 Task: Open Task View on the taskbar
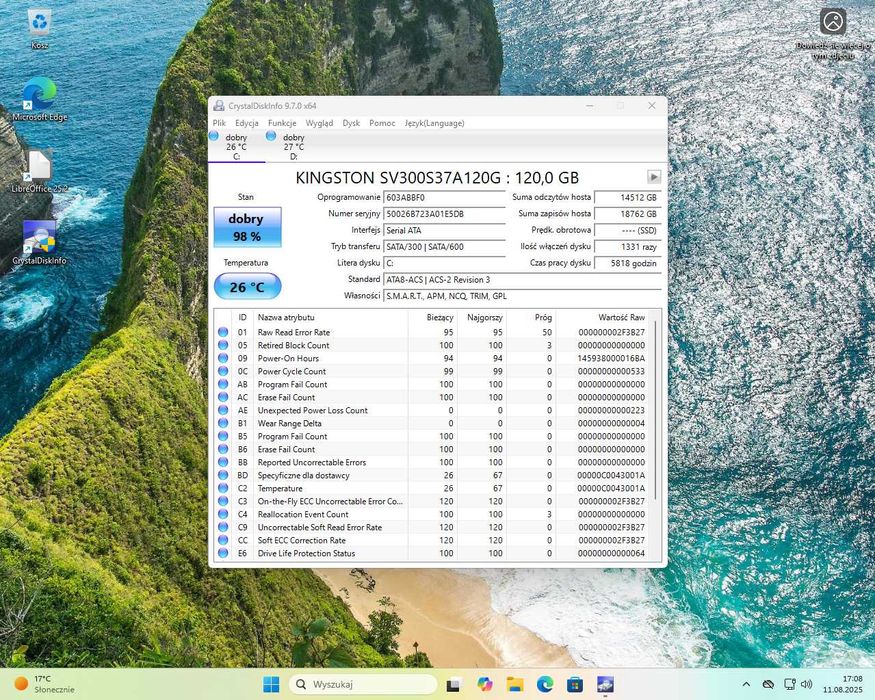(454, 684)
